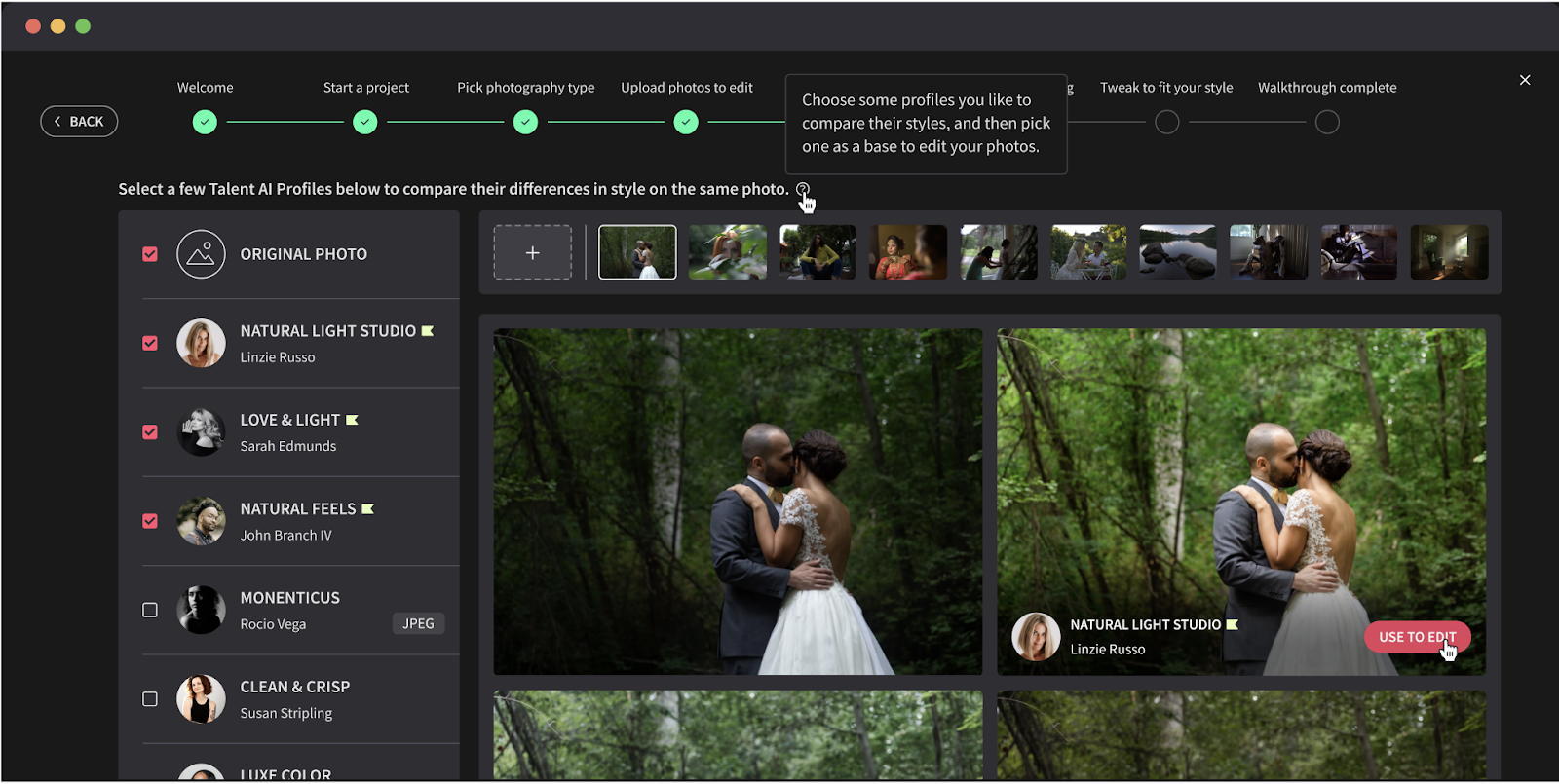Check the Monenticus profile checkbox

click(150, 610)
